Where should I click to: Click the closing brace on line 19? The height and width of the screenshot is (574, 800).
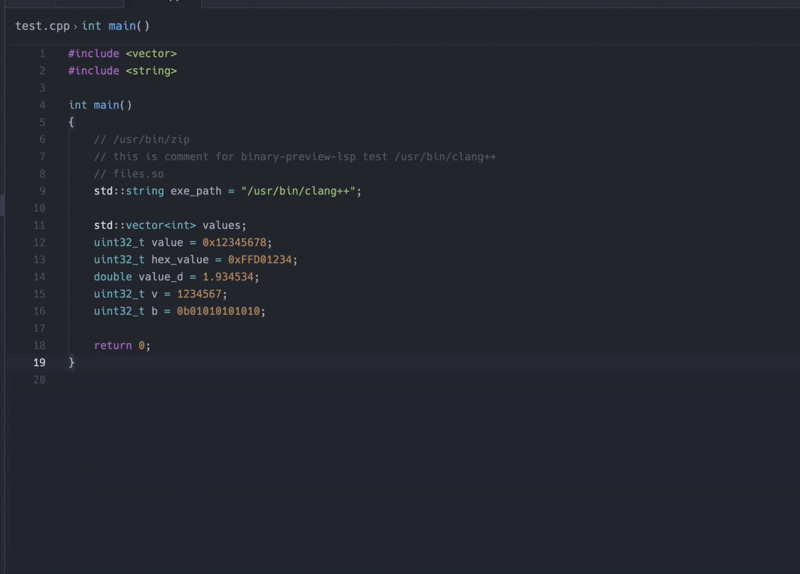click(71, 362)
